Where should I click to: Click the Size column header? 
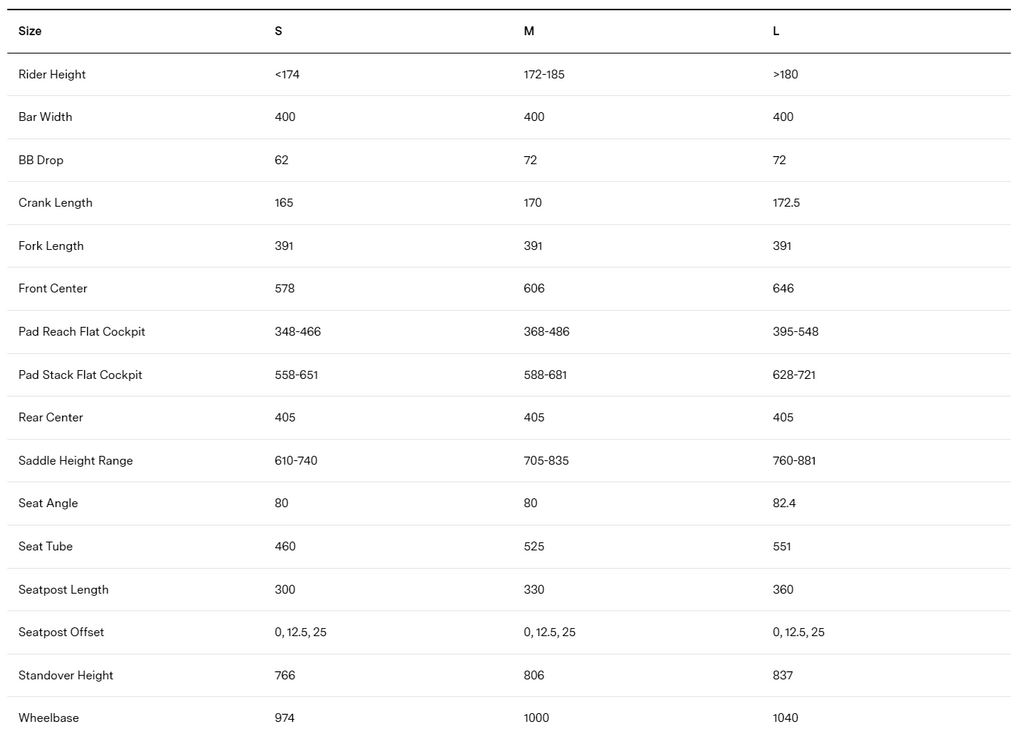pyautogui.click(x=30, y=31)
